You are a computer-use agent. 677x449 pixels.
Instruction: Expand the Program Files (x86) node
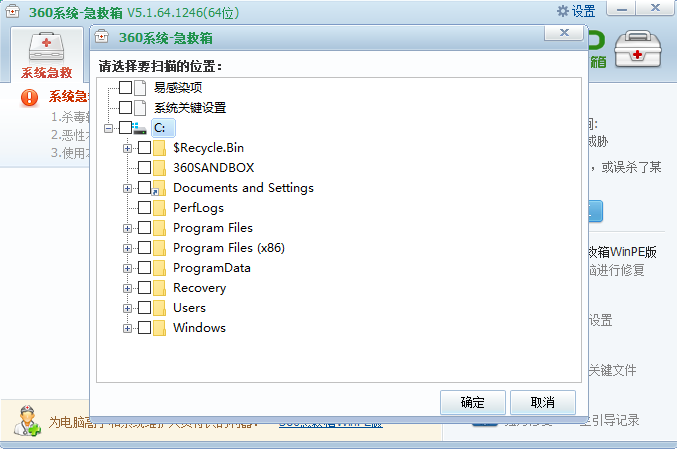(127, 248)
